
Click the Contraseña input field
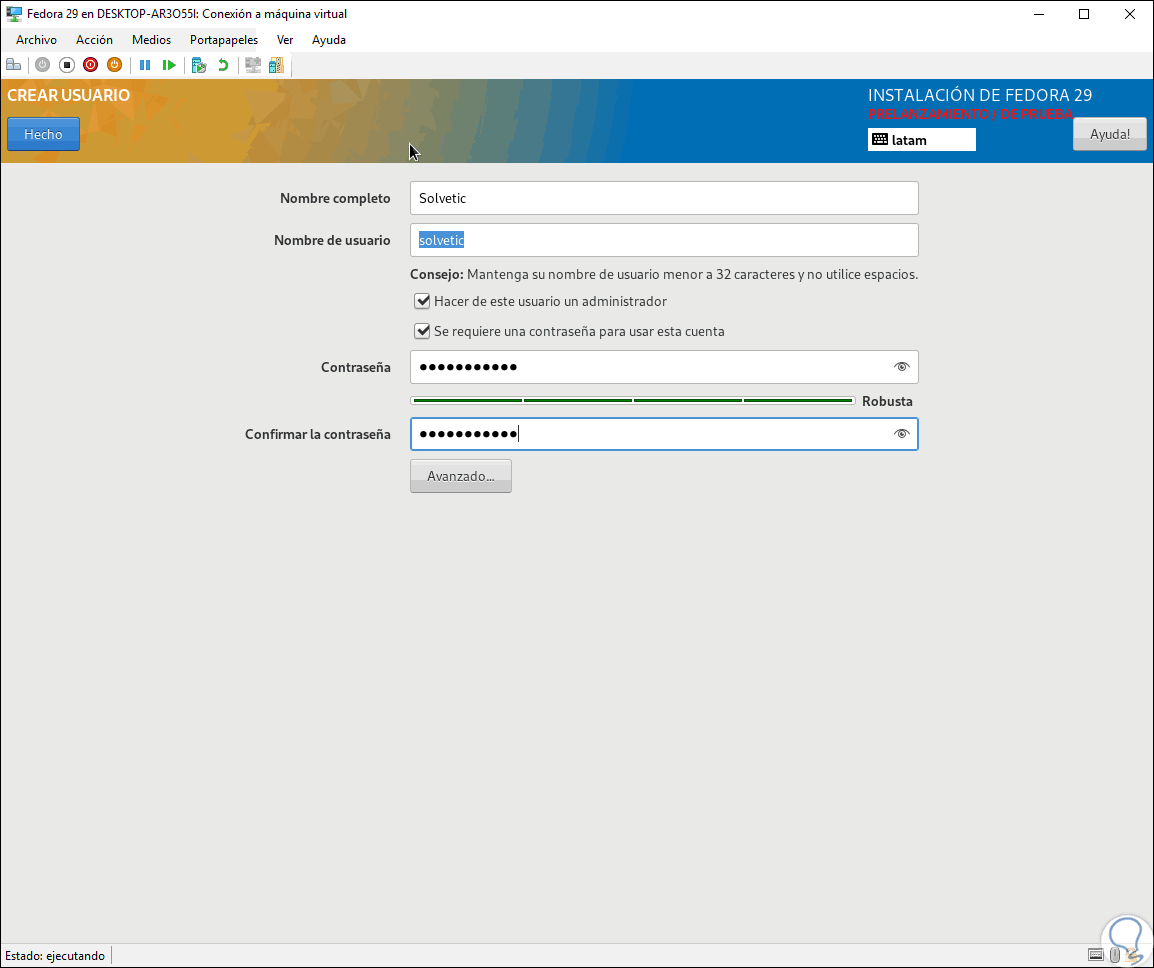click(x=664, y=367)
